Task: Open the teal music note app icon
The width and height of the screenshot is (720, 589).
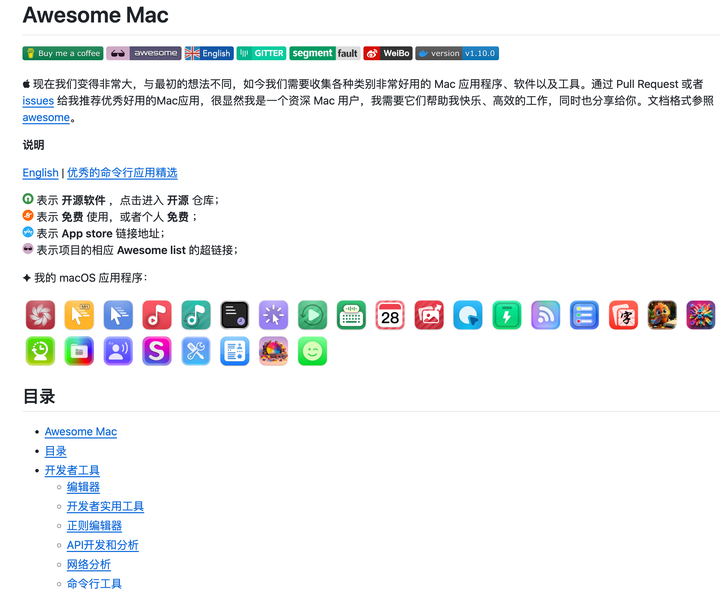Action: coord(196,315)
